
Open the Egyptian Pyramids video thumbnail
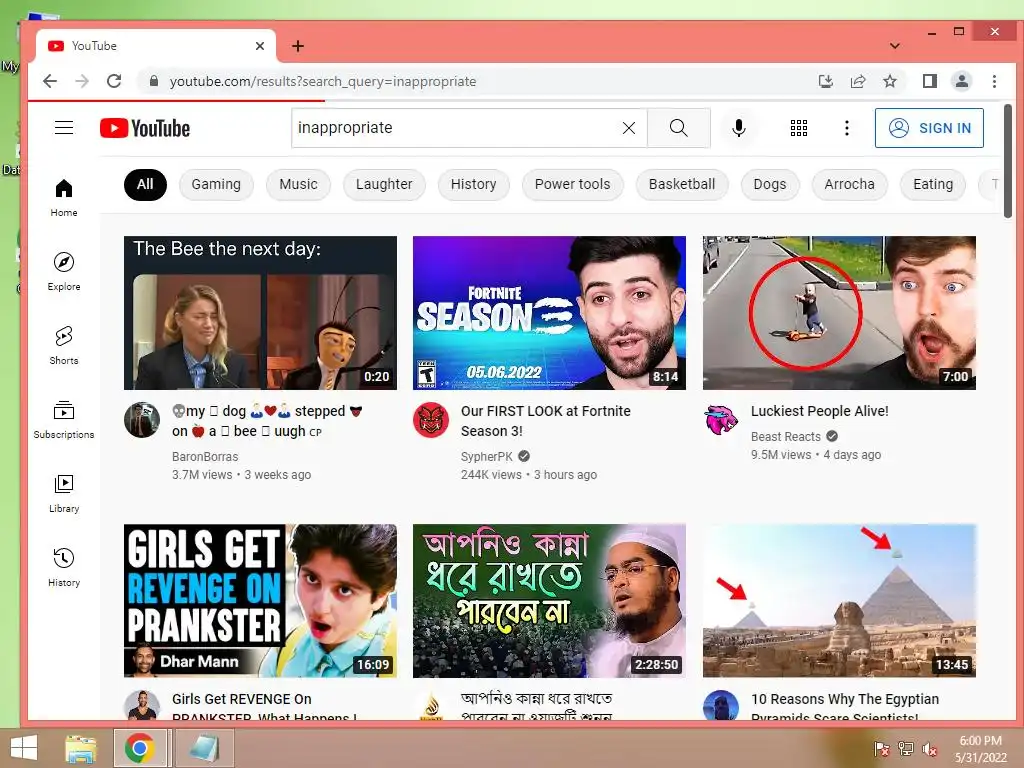(839, 601)
